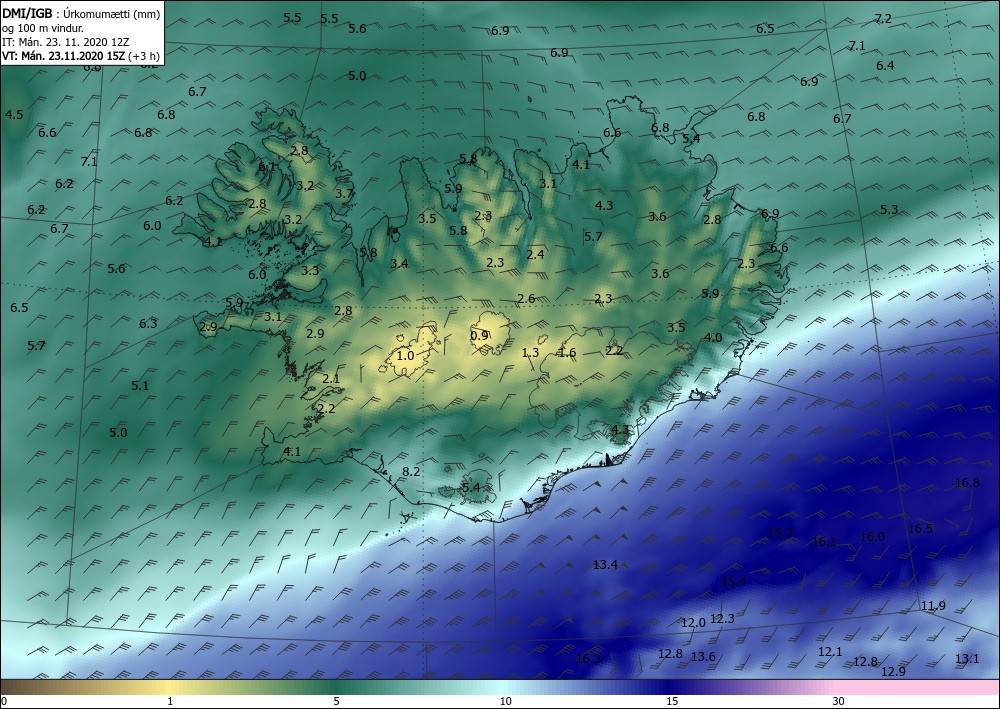Viewport: 1000px width, 709px height.
Task: Click the 5.3 value on the map
Action: 889,210
